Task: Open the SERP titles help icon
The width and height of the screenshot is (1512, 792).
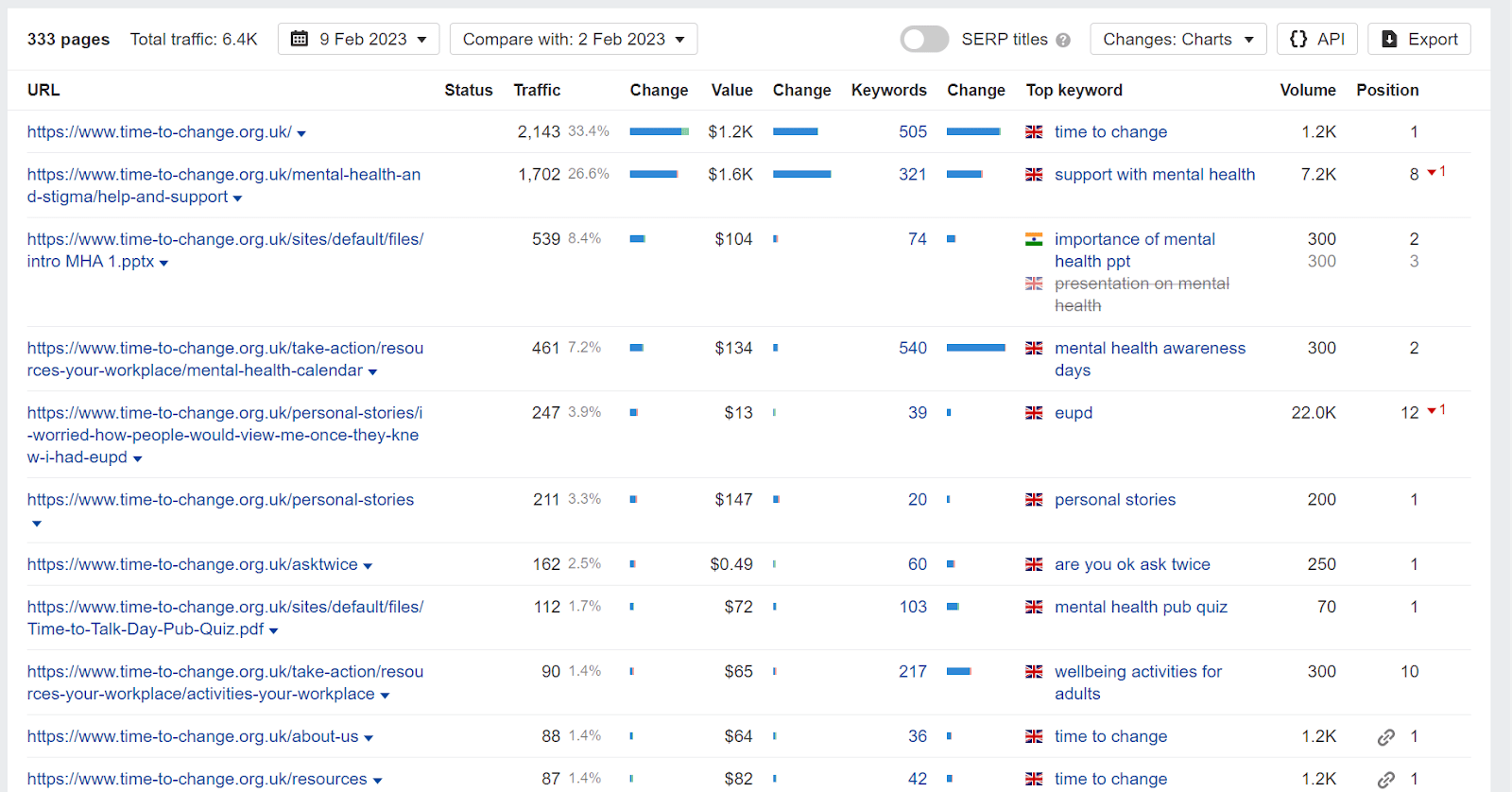Action: (1063, 40)
